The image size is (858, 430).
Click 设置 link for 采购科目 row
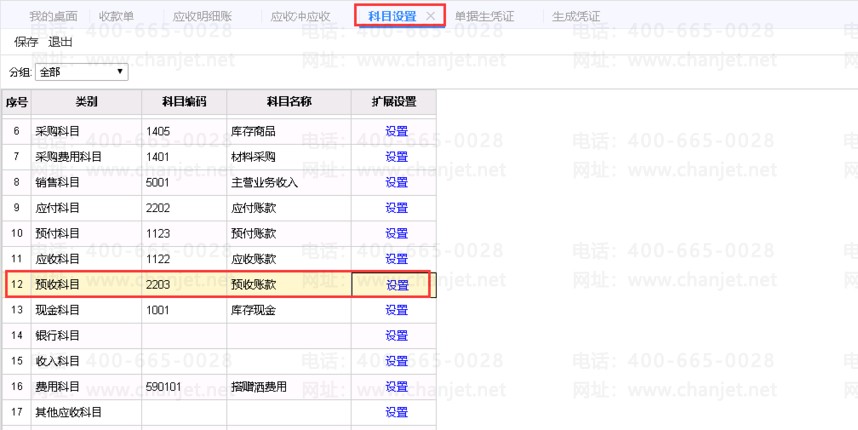pos(397,131)
